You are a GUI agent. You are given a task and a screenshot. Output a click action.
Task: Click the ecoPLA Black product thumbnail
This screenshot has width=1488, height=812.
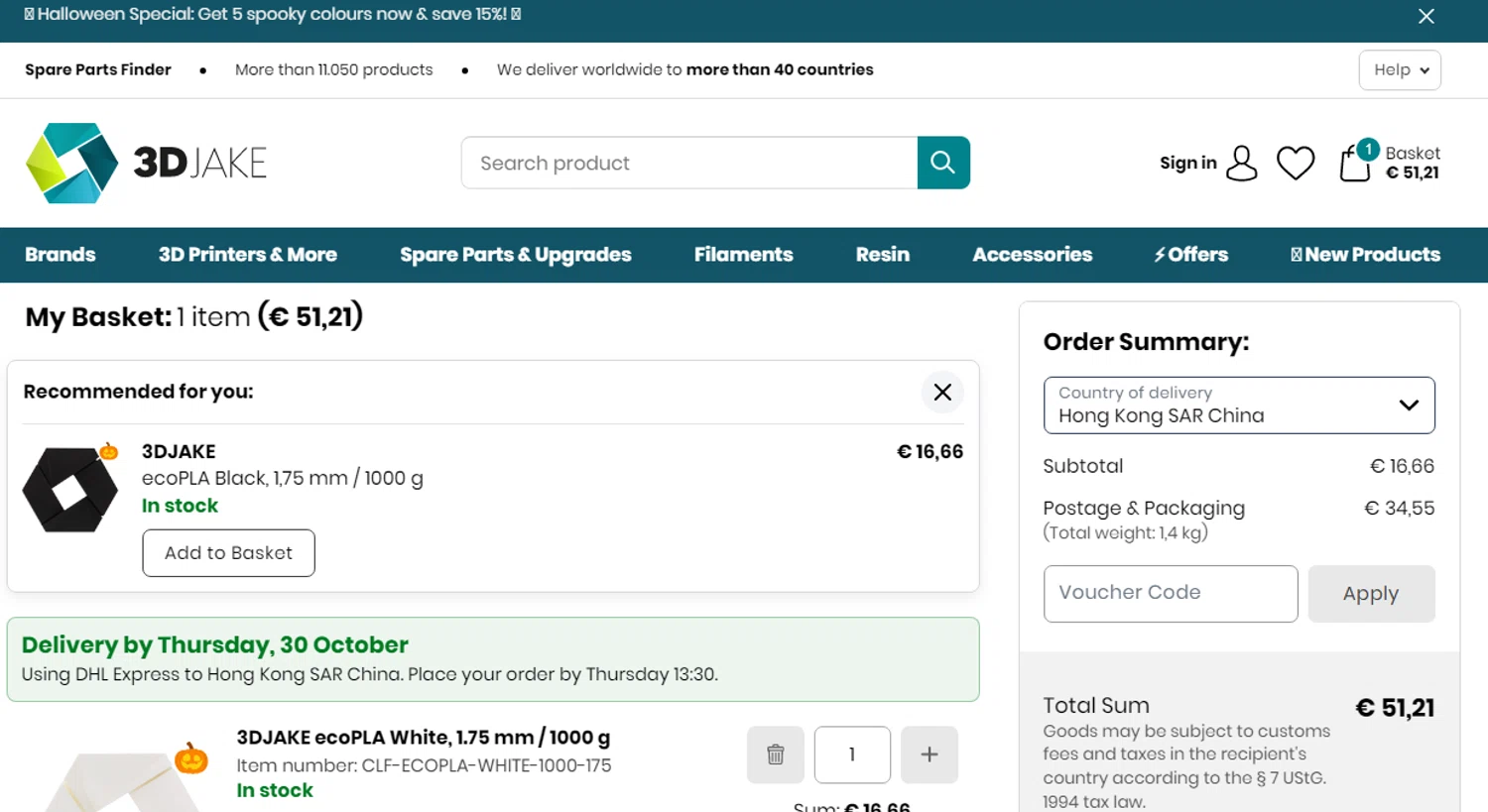pos(70,489)
